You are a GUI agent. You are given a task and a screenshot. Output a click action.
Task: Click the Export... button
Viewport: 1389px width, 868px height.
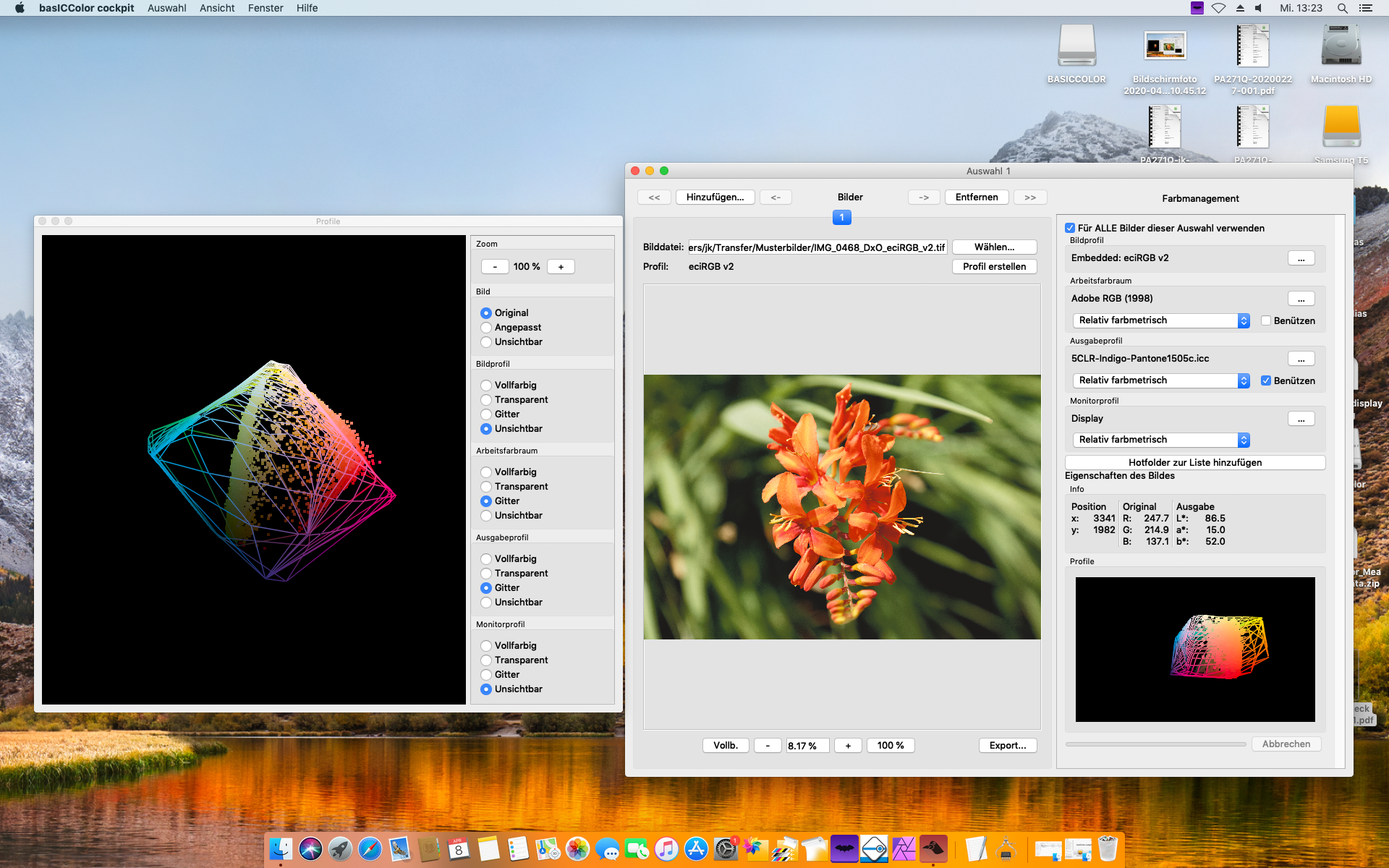(x=1007, y=746)
